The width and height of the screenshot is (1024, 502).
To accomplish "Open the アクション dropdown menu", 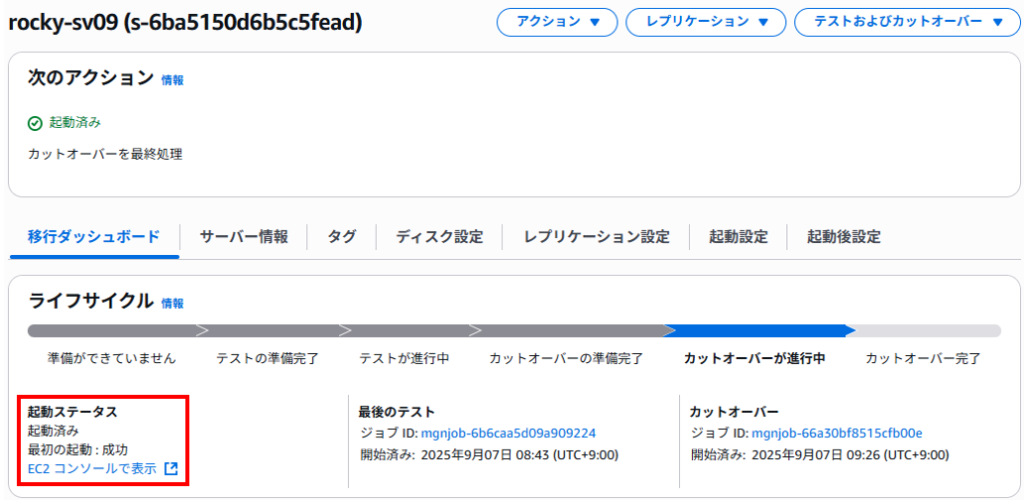I will (557, 22).
